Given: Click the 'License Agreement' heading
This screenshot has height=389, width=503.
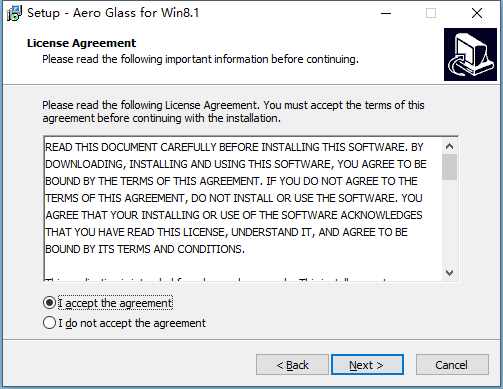Looking at the screenshot, I should [x=81, y=43].
